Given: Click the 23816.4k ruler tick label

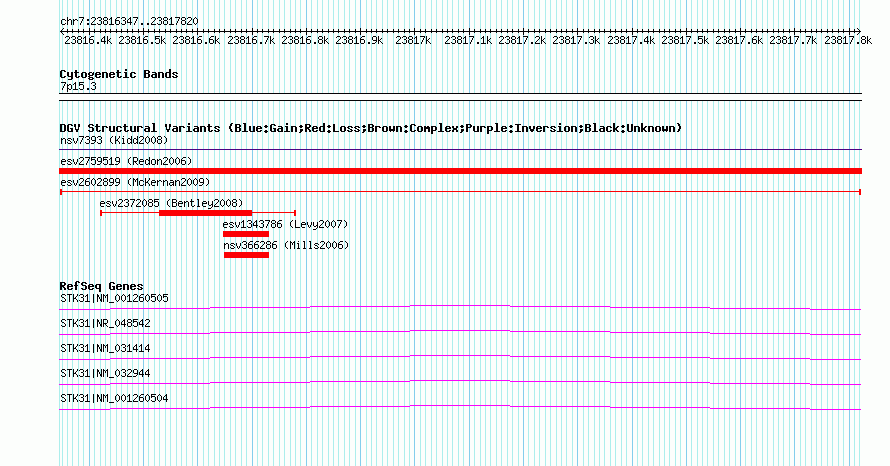Looking at the screenshot, I should click(88, 40).
